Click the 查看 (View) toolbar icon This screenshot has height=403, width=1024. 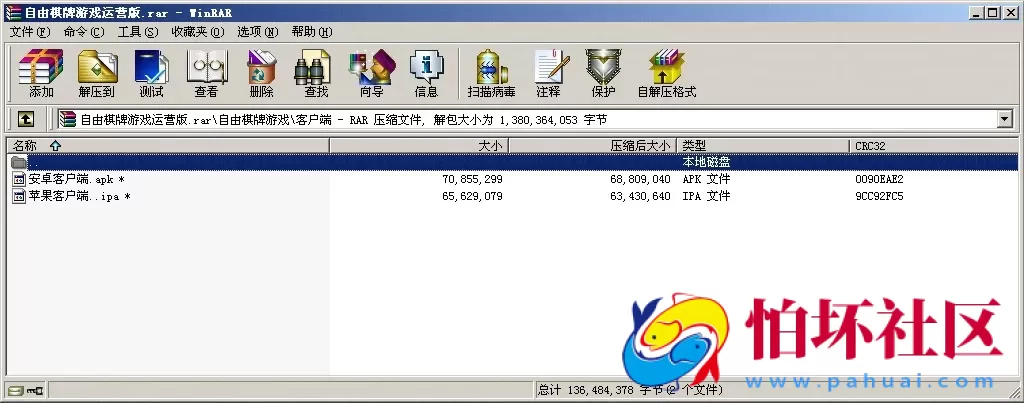click(206, 73)
